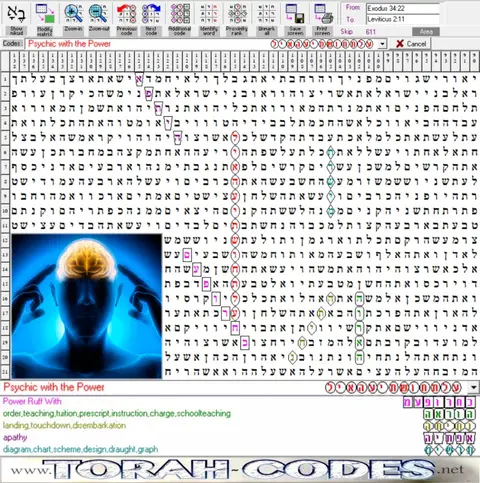Viewport: 480px width, 483px height.
Task: Click the Hebrew letters beside the 'apathy' entry
Action: (x=449, y=438)
